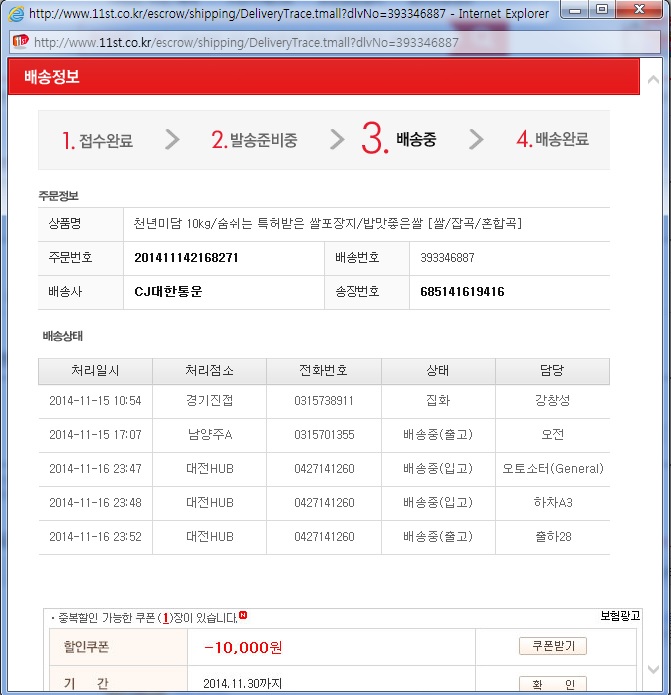Click the 오토소터(General) cell
The image size is (671, 695).
coord(553,469)
